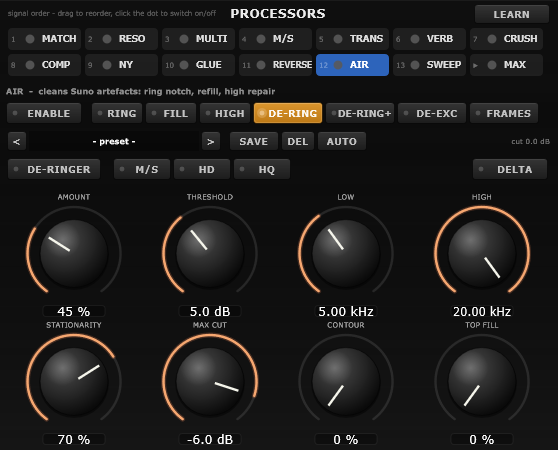The width and height of the screenshot is (558, 450).
Task: Go to the previous preset arrow
Action: pyautogui.click(x=17, y=141)
